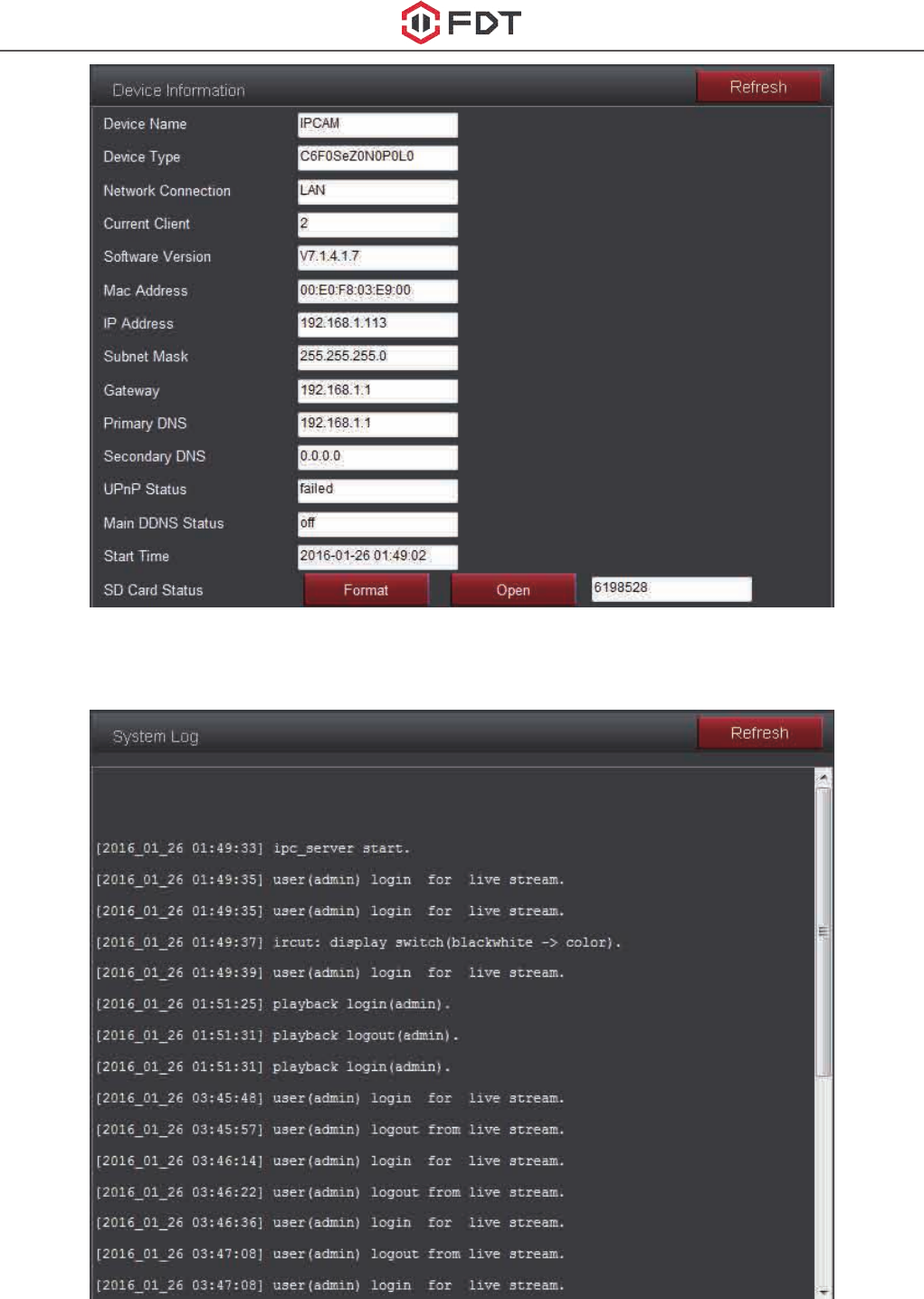The image size is (924, 1299).
Task: Click the UPnP Status field showing failed
Action: click(377, 490)
